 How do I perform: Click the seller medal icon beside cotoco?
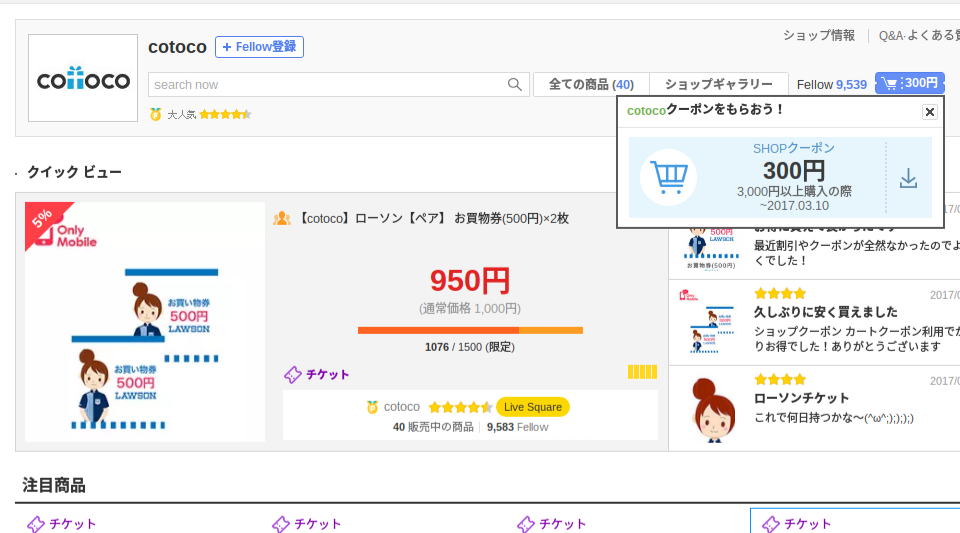[372, 407]
